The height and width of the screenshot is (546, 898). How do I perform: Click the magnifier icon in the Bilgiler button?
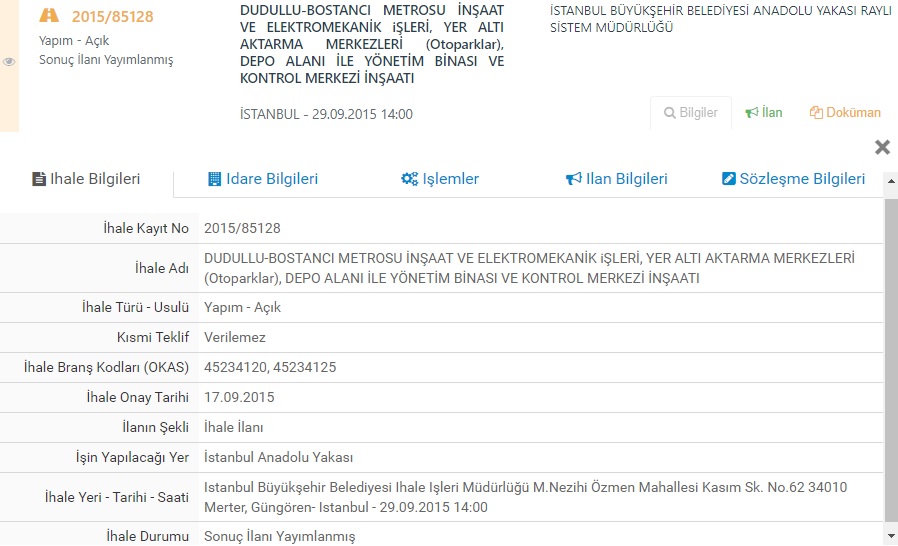pos(670,113)
